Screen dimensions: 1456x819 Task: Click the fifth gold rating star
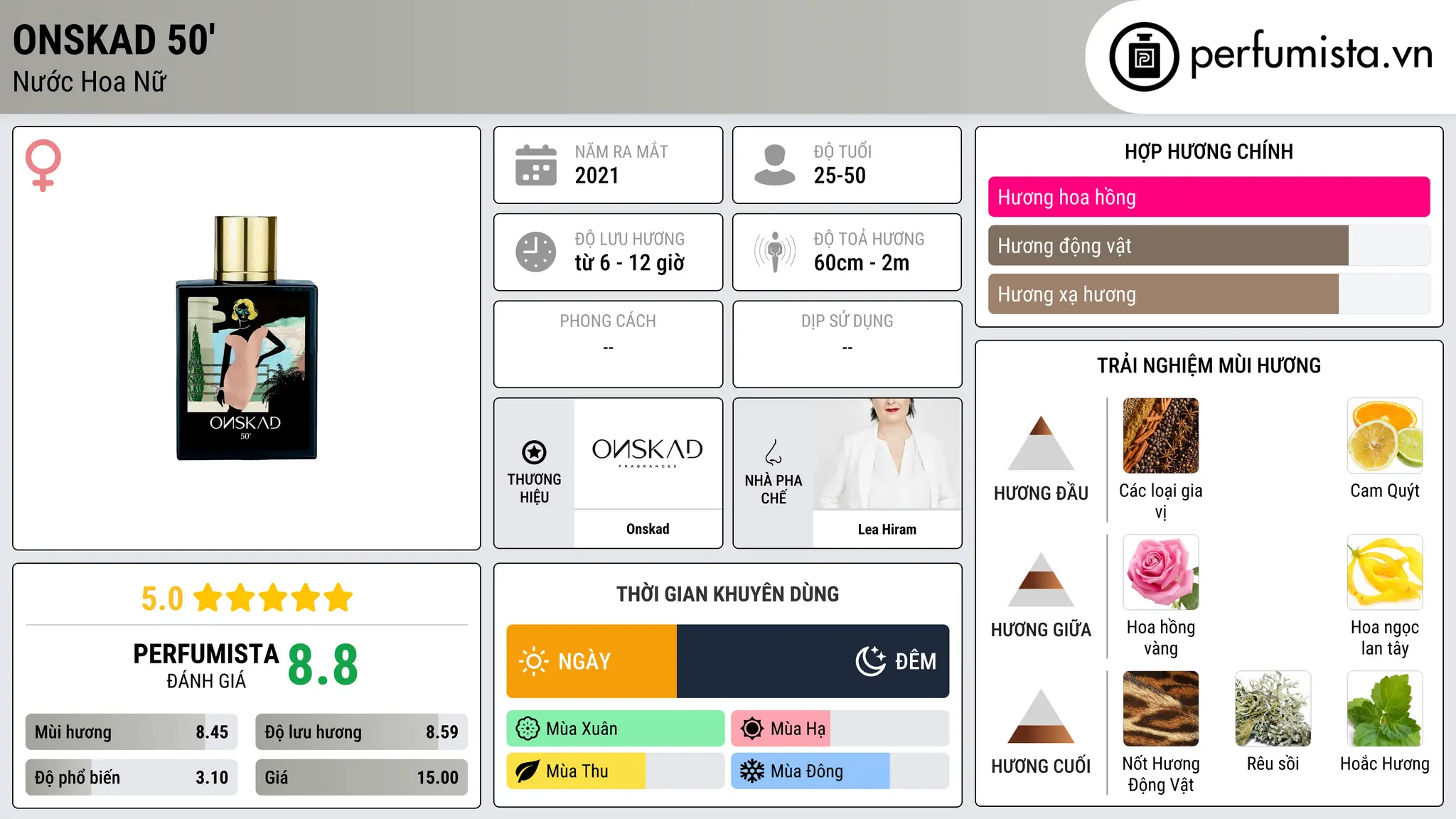pos(338,598)
